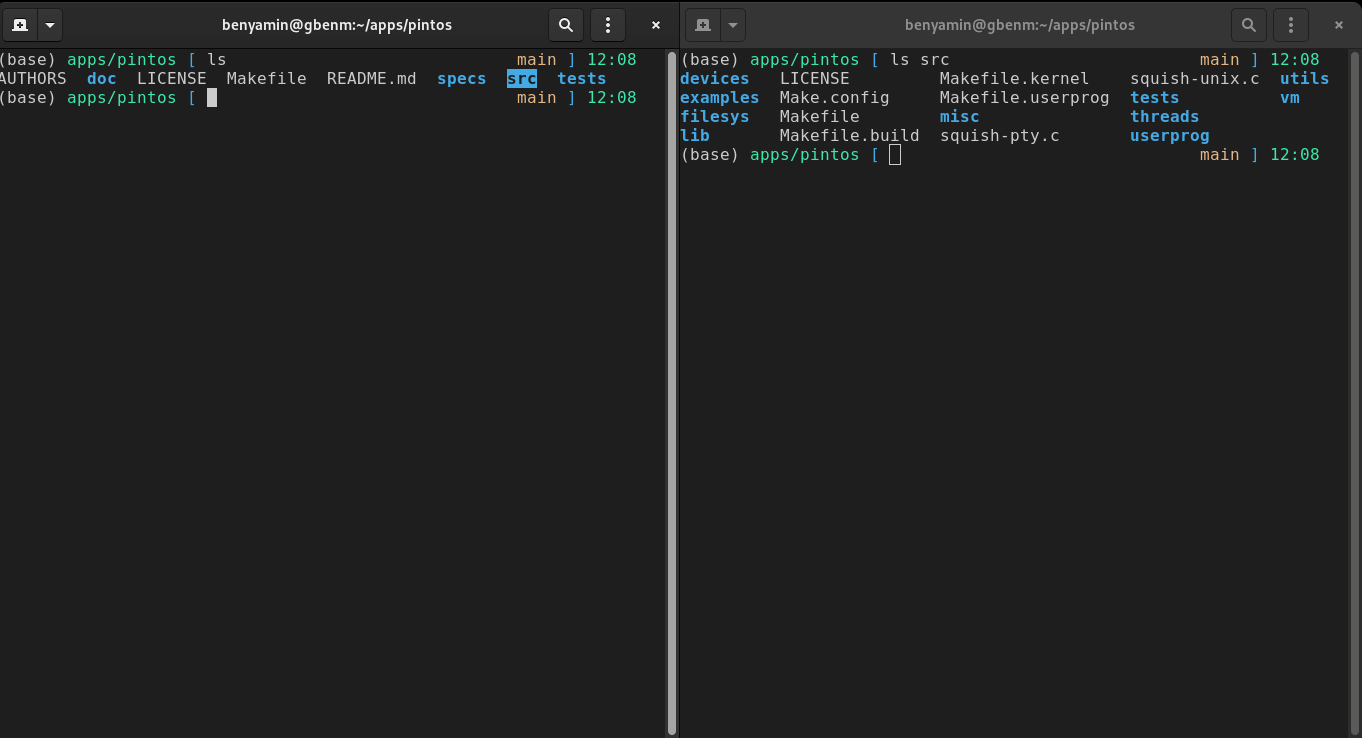
Task: Click the 'ls src' command in right terminal
Action: point(920,59)
